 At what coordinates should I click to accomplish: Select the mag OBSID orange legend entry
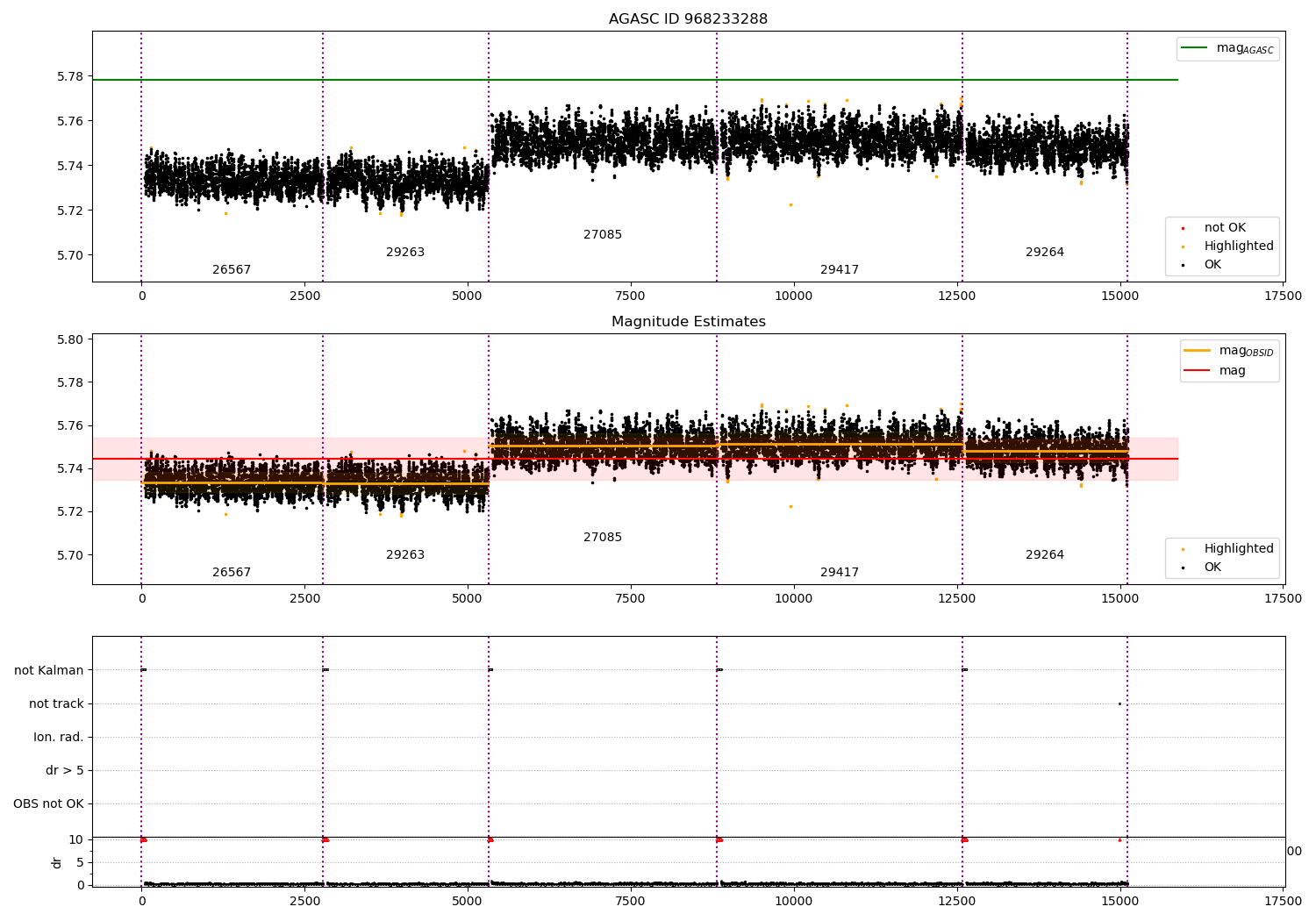(1228, 351)
